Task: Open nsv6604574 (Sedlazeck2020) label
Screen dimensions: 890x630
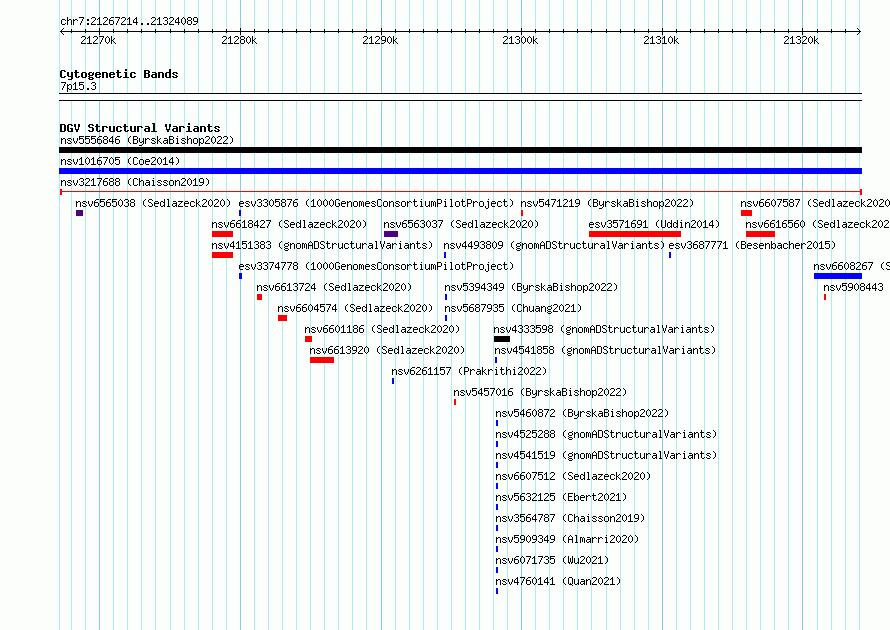Action: point(355,308)
